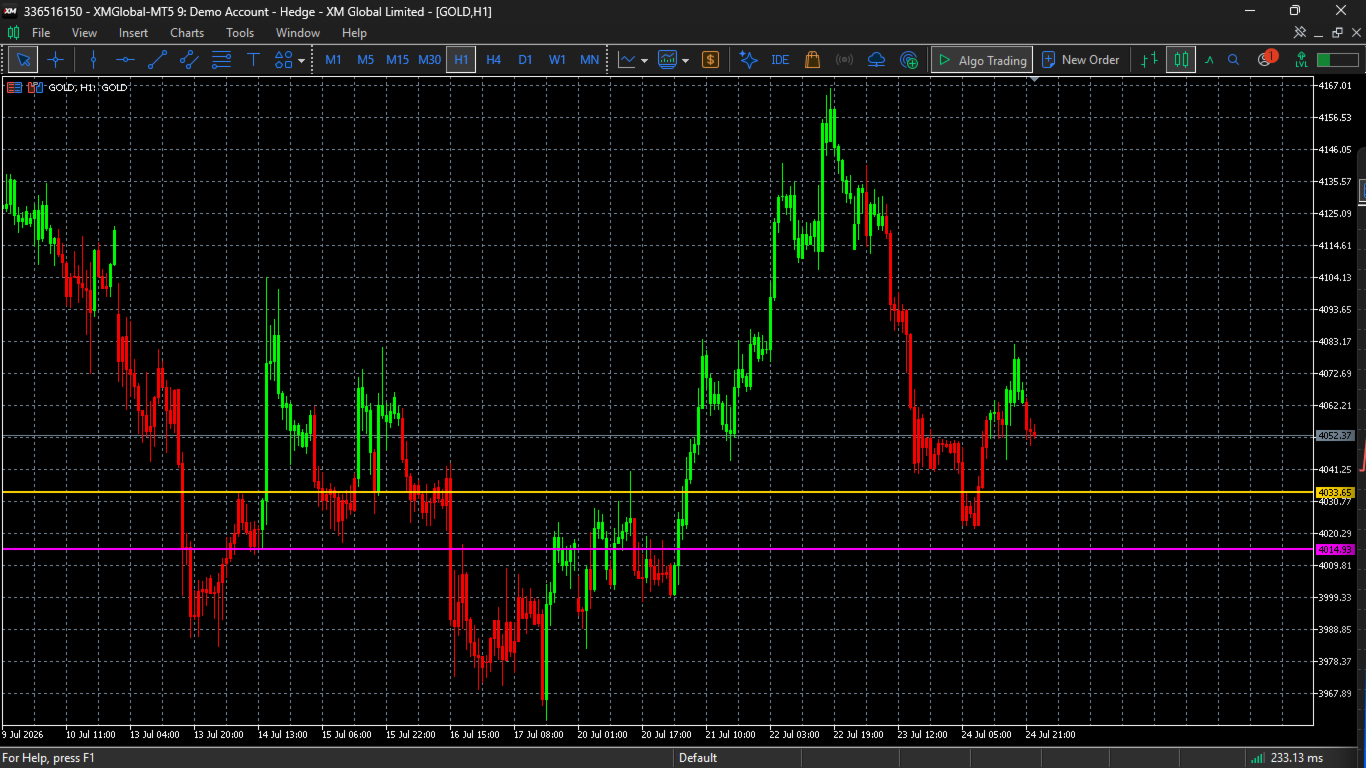1366x768 pixels.
Task: Switch chart to candlestick mode
Action: click(1181, 60)
